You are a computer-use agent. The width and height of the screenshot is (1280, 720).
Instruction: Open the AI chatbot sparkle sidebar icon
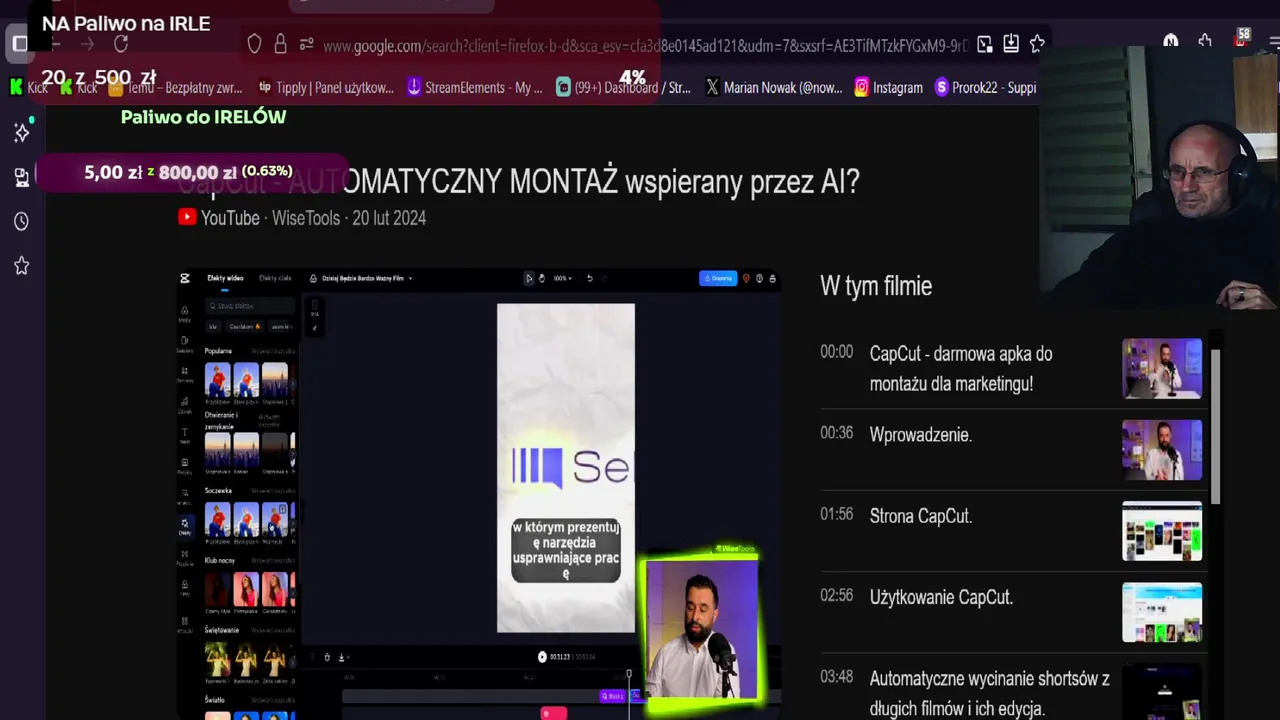[x=22, y=132]
